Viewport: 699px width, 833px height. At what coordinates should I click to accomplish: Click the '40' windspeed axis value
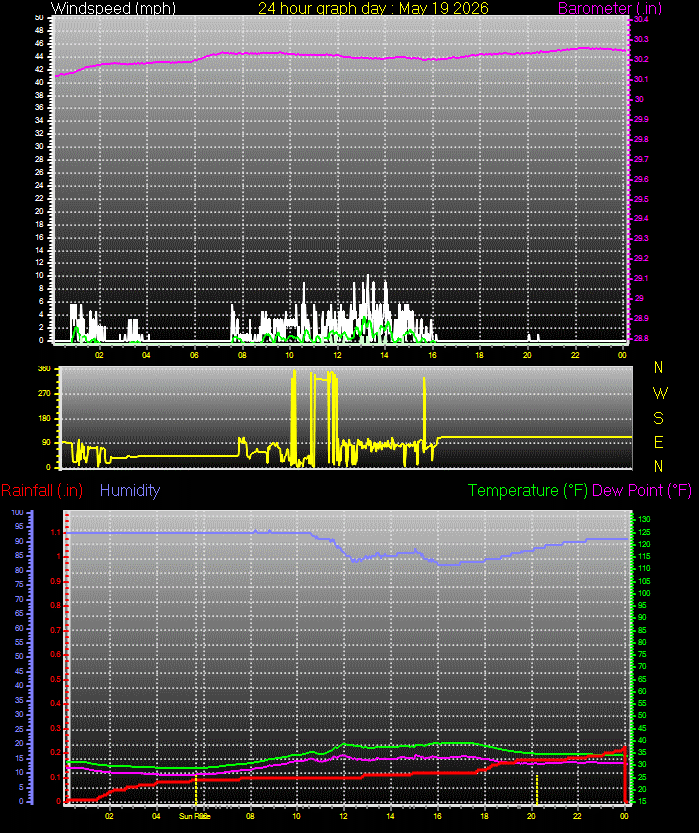[39, 82]
